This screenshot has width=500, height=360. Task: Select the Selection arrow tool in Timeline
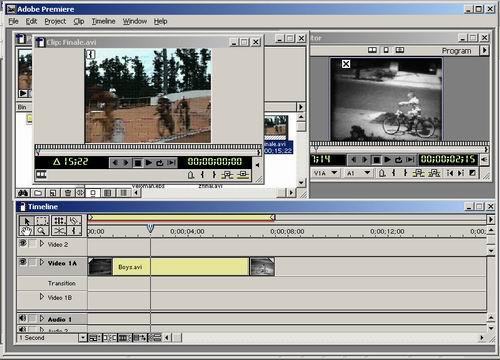point(26,221)
